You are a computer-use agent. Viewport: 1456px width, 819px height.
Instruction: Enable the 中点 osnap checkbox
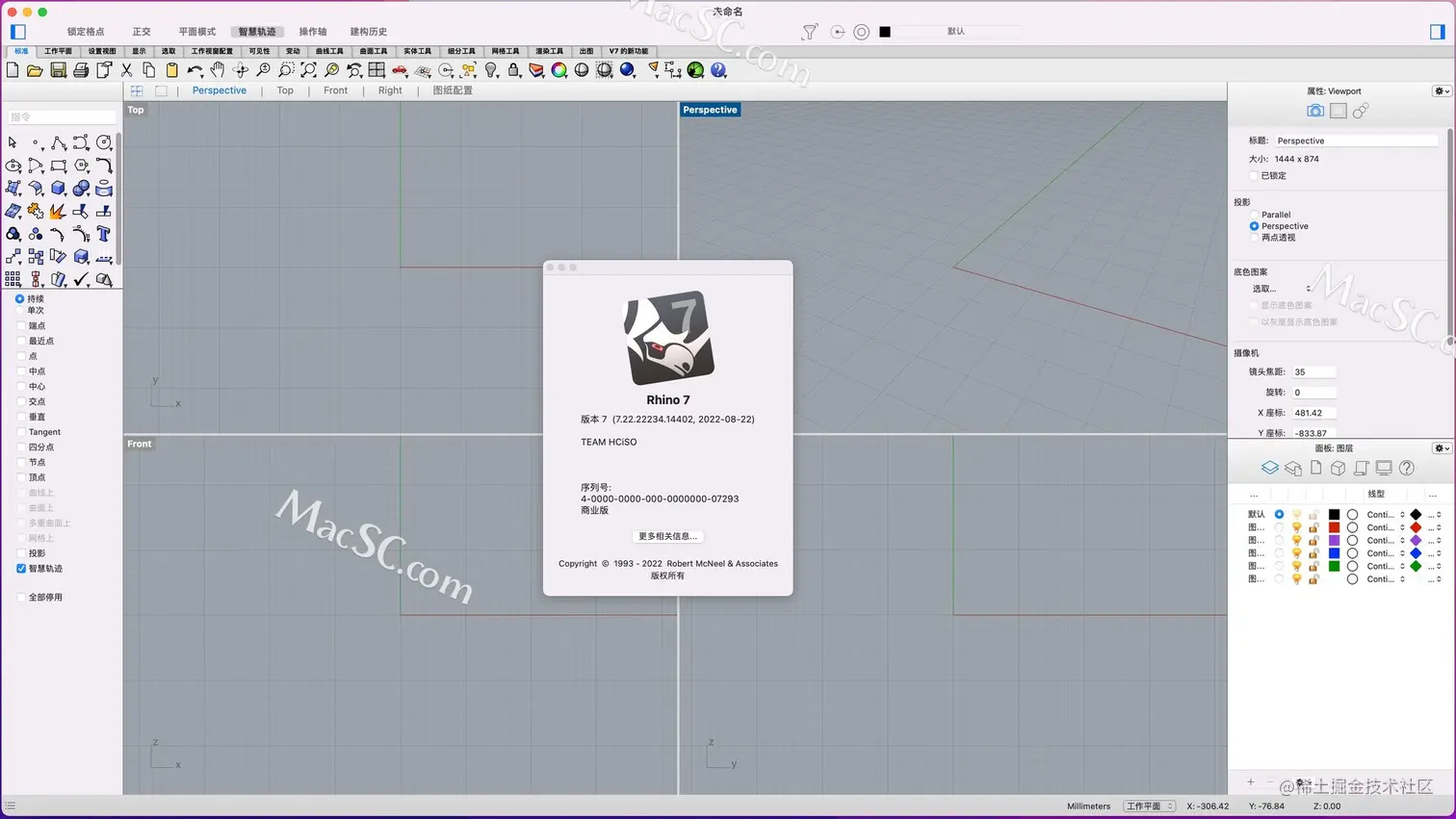pos(21,371)
